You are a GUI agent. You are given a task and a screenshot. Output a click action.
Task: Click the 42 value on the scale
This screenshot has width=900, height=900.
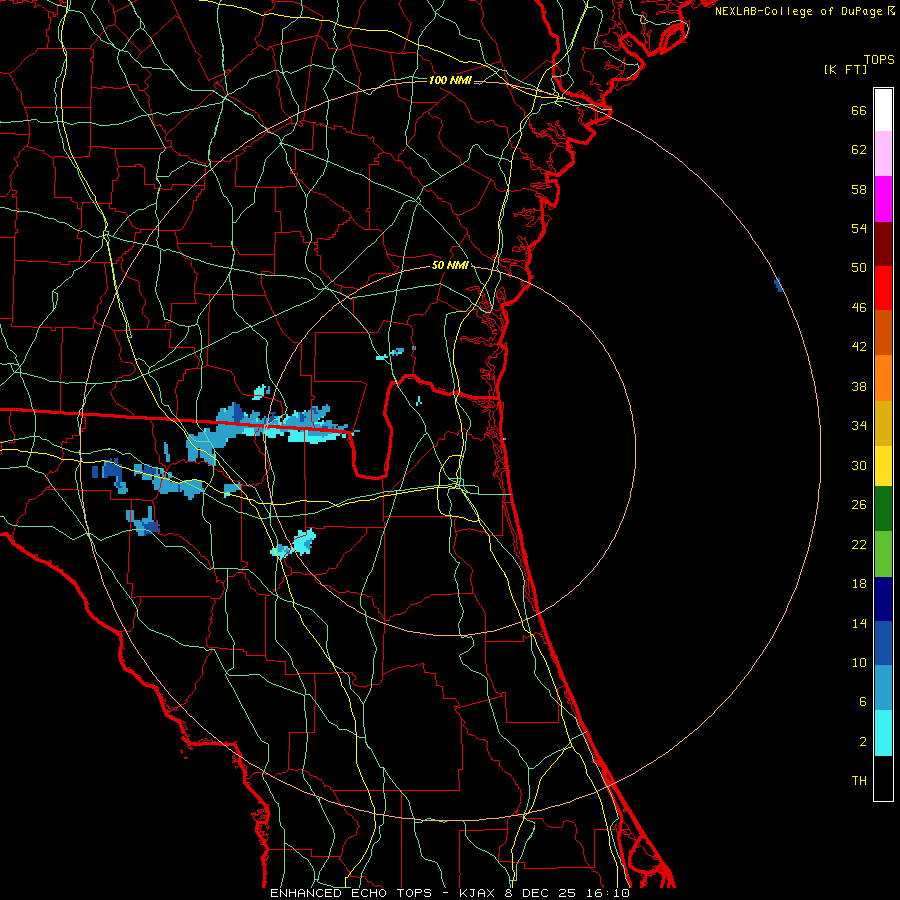point(859,347)
